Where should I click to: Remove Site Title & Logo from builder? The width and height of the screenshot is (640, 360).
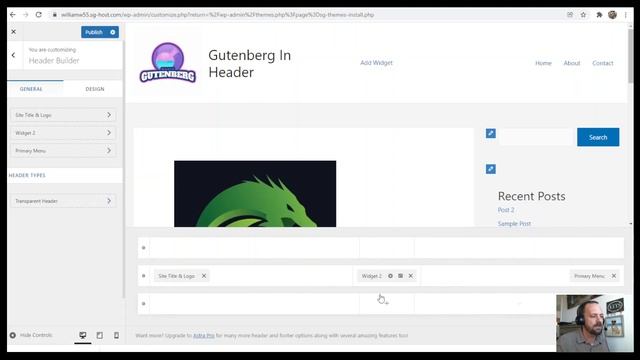click(204, 276)
